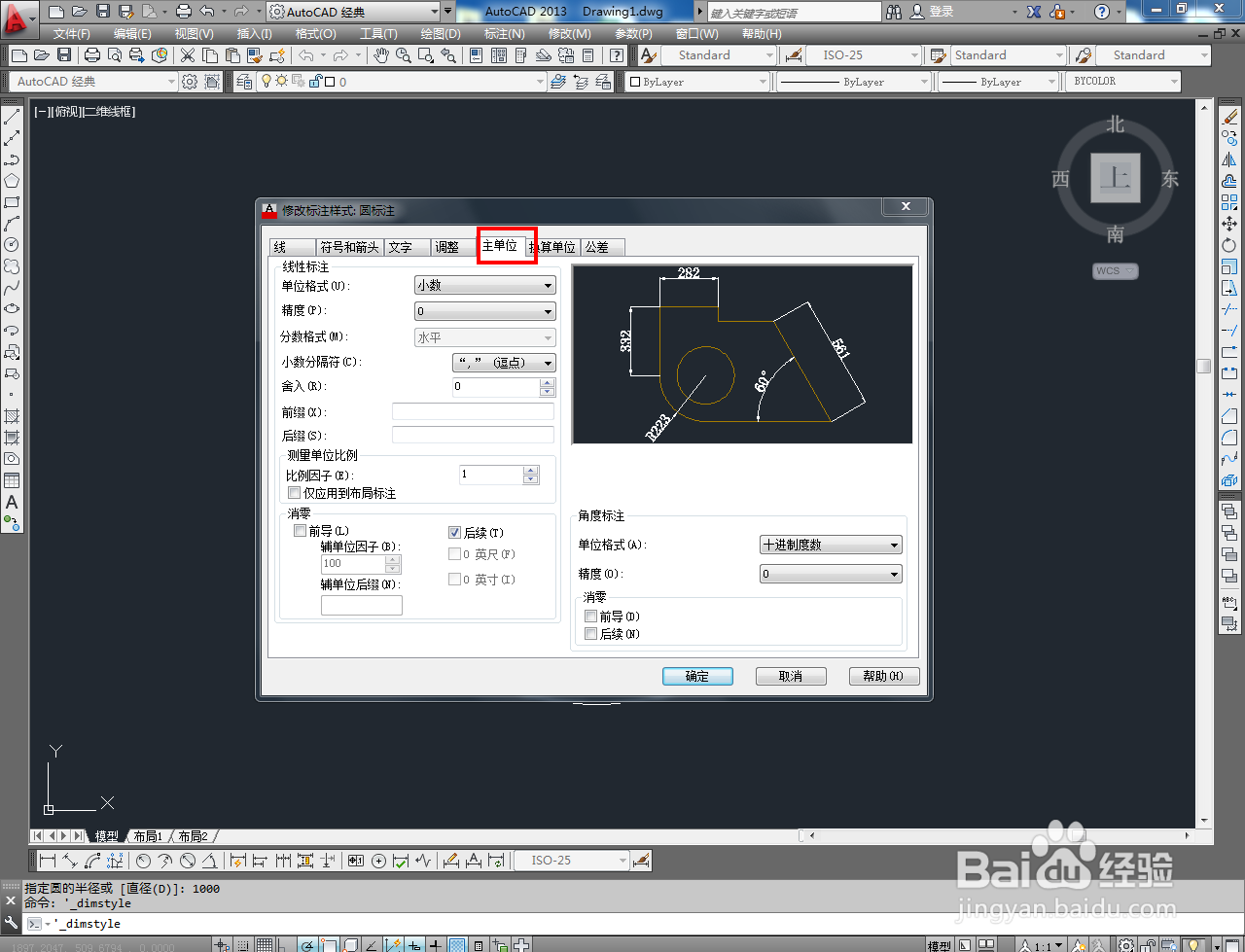Click Save icon in quick access toolbar

click(x=103, y=12)
